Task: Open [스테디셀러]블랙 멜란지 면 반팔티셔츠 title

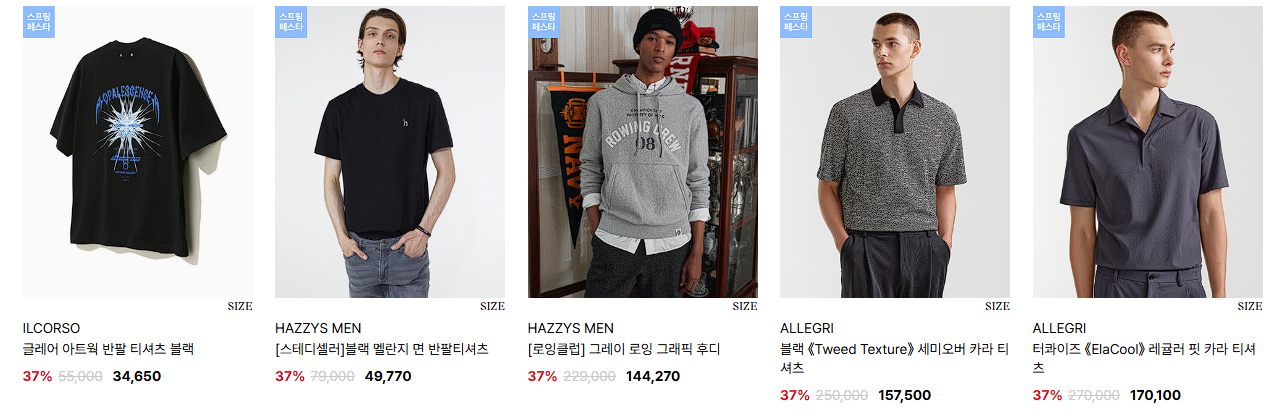Action: pyautogui.click(x=382, y=349)
